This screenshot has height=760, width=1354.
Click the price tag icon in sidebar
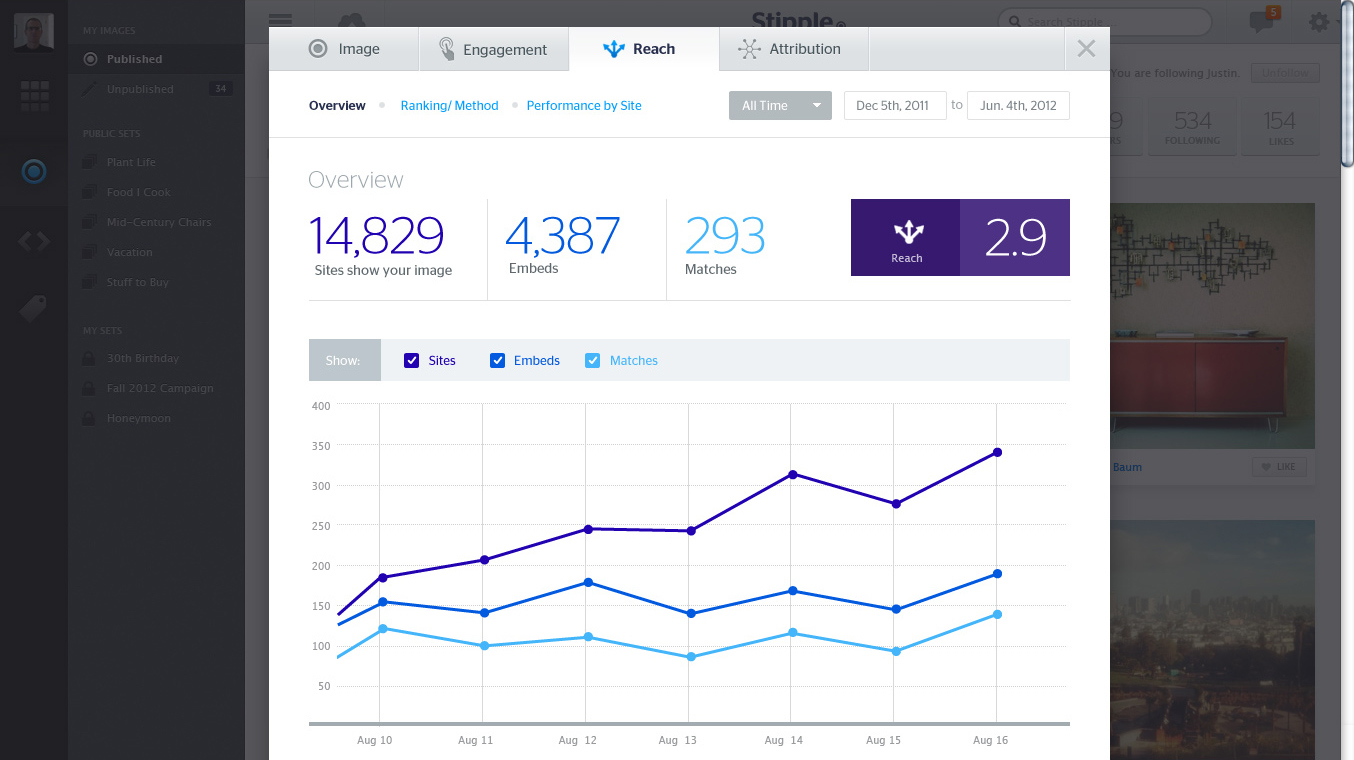[x=34, y=310]
